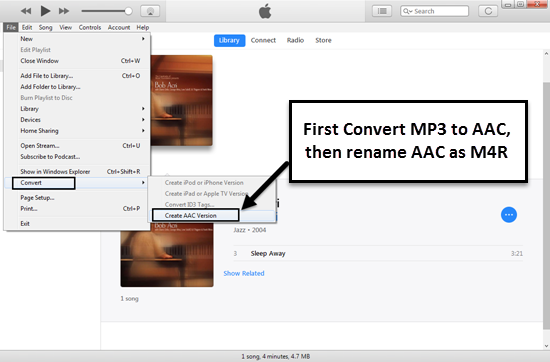Open the Account menu
550x362 pixels.
click(119, 27)
